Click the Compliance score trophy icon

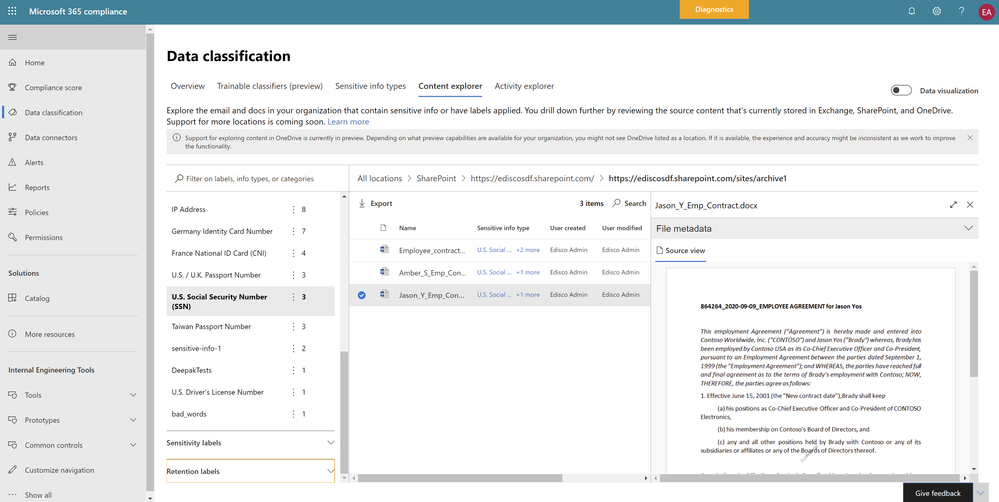click(x=12, y=87)
